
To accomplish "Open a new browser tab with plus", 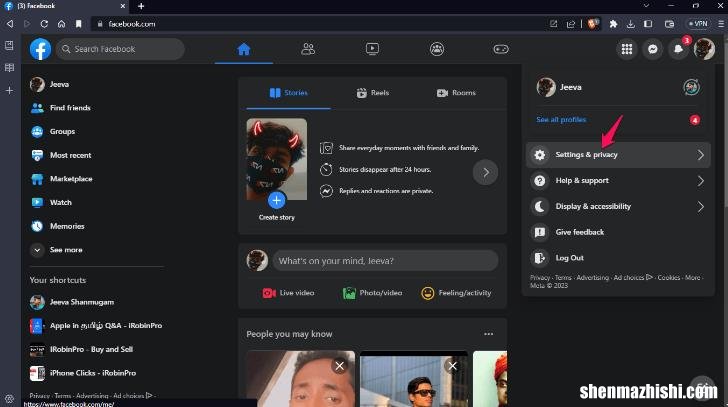I will [141, 6].
